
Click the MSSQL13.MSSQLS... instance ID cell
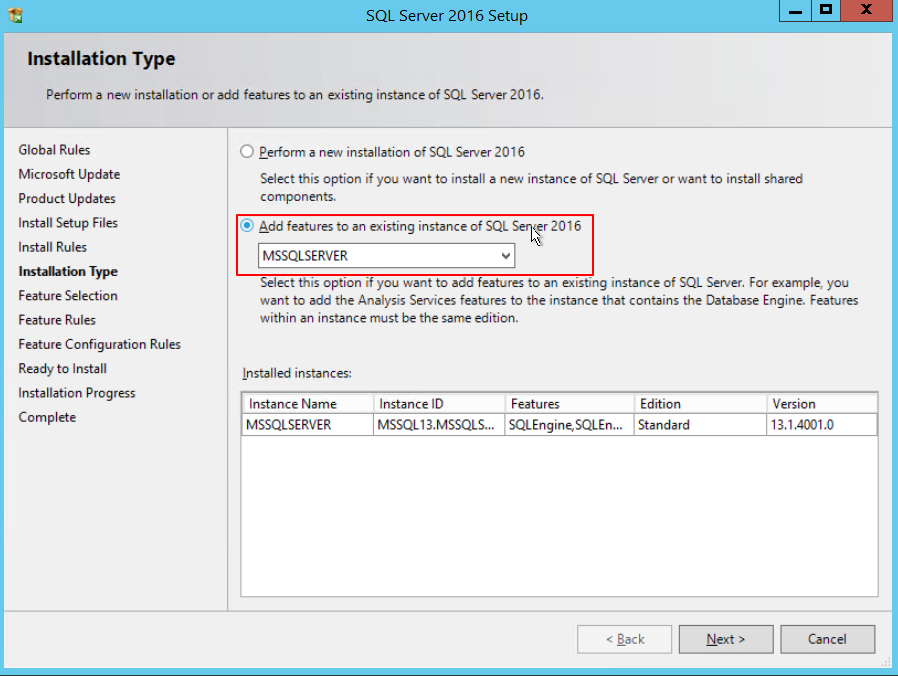pyautogui.click(x=439, y=425)
